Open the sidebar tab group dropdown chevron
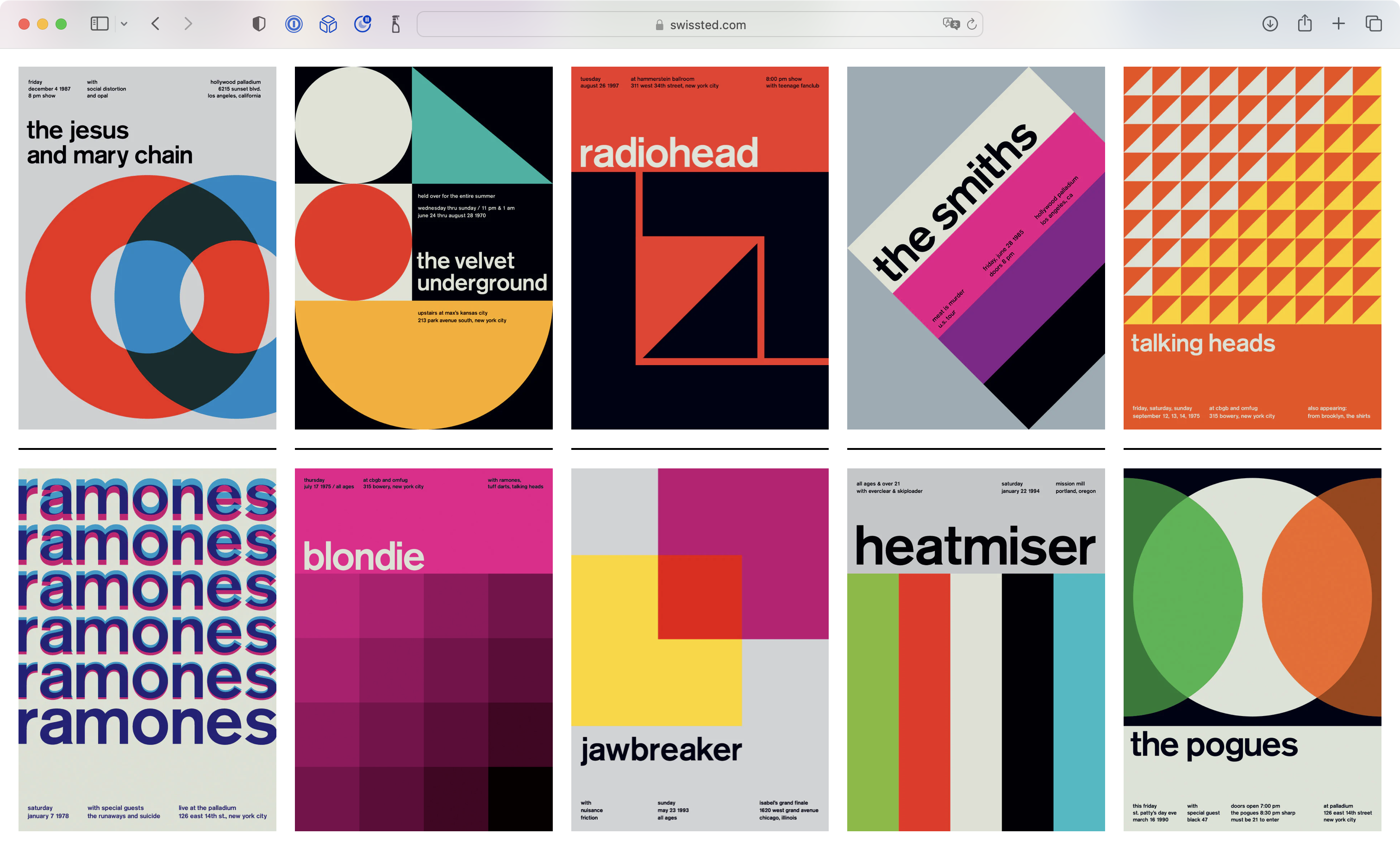The width and height of the screenshot is (1400, 847). (124, 24)
